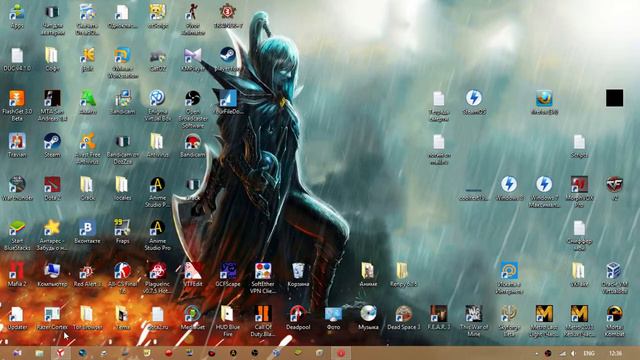Launch This War of Mine shortcut
Screen dimensions: 640x360
click(x=474, y=315)
